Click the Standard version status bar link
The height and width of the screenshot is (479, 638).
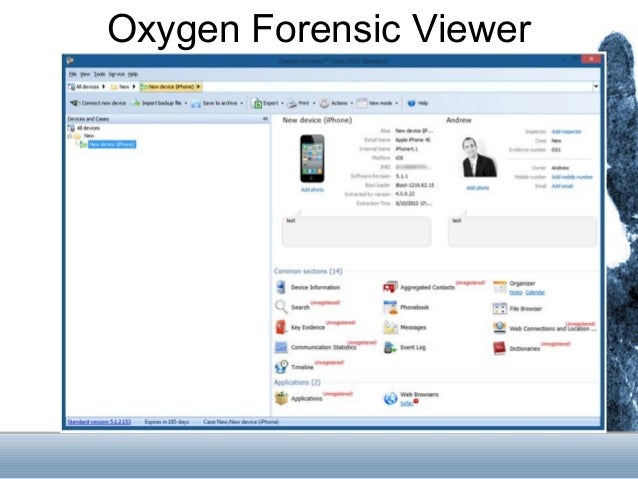point(99,422)
